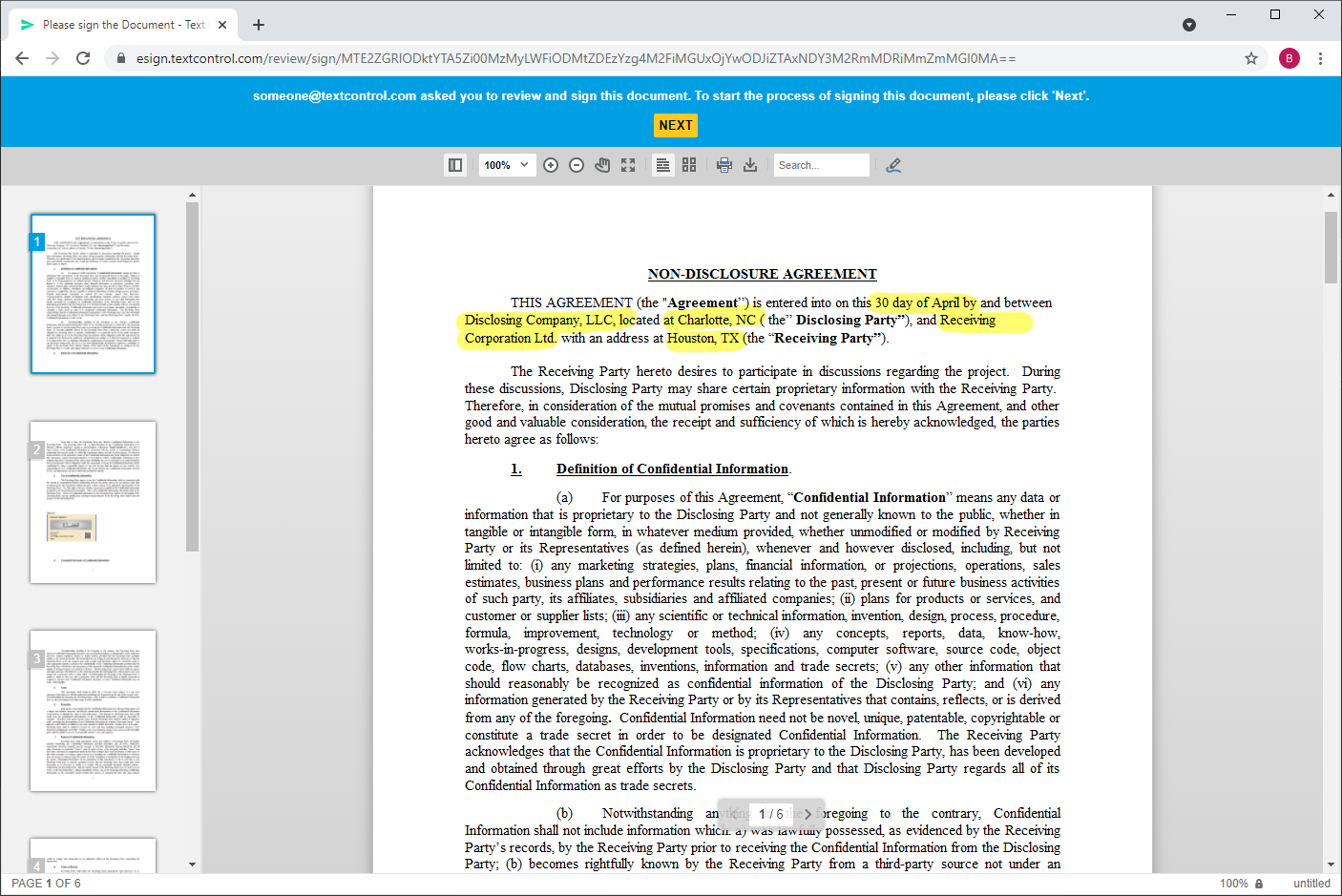Go back in browser

22,58
